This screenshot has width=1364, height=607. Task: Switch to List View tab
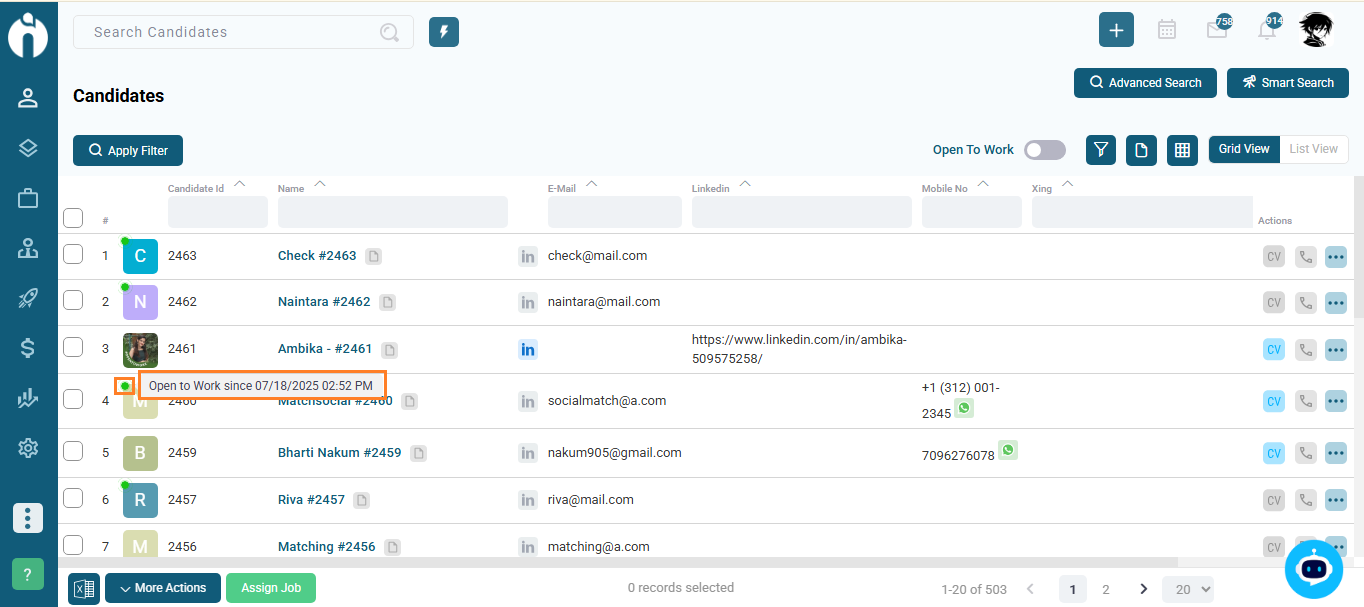tap(1313, 149)
